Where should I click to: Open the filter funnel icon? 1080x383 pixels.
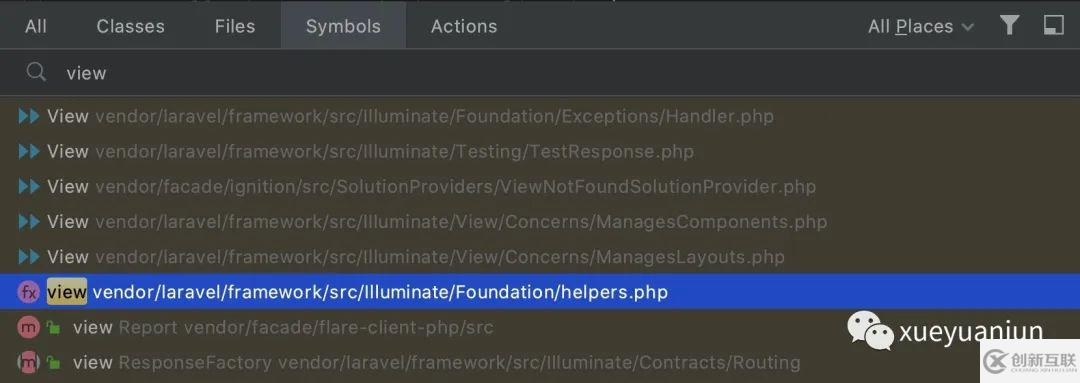[1009, 25]
